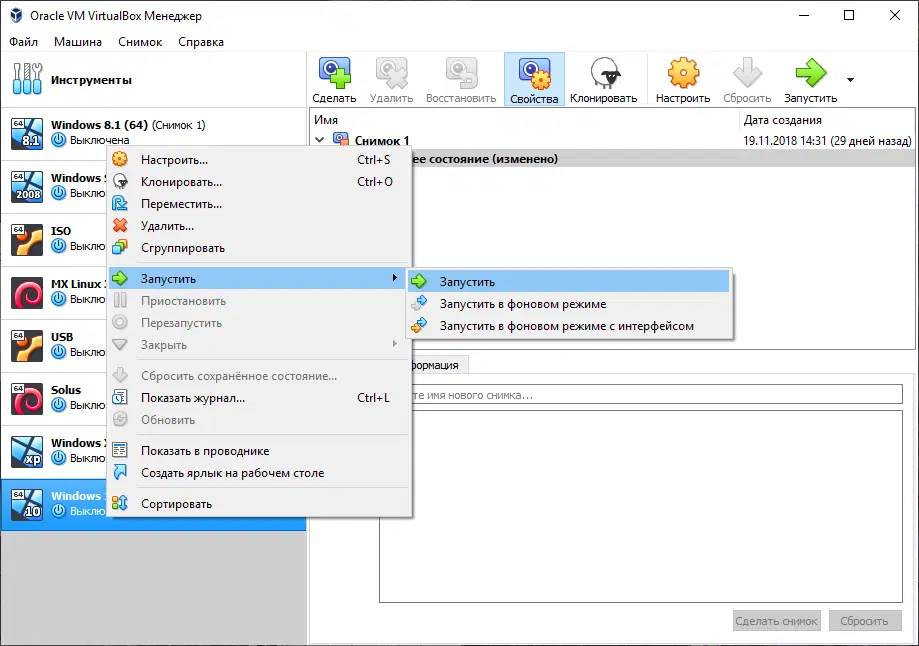919x646 pixels.
Task: Click Запустить in the submenu
Action: (x=569, y=281)
